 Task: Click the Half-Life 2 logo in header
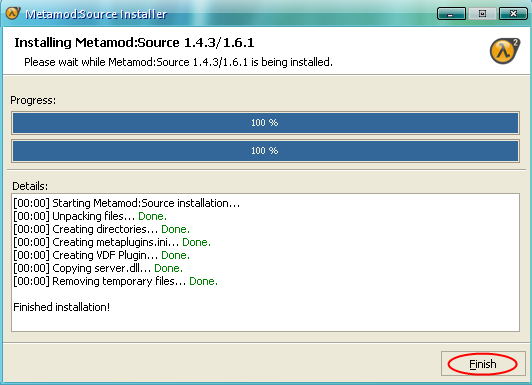click(505, 51)
